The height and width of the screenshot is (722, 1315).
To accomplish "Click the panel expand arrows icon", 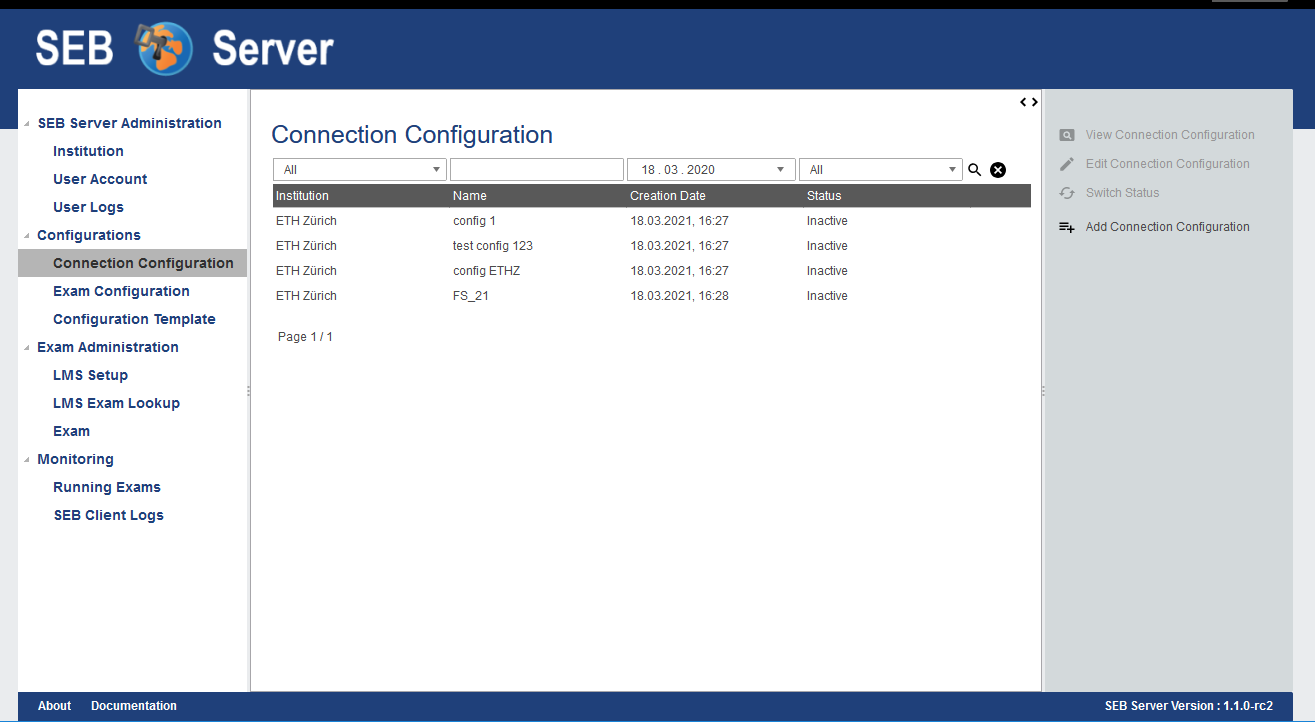I will pos(1029,102).
